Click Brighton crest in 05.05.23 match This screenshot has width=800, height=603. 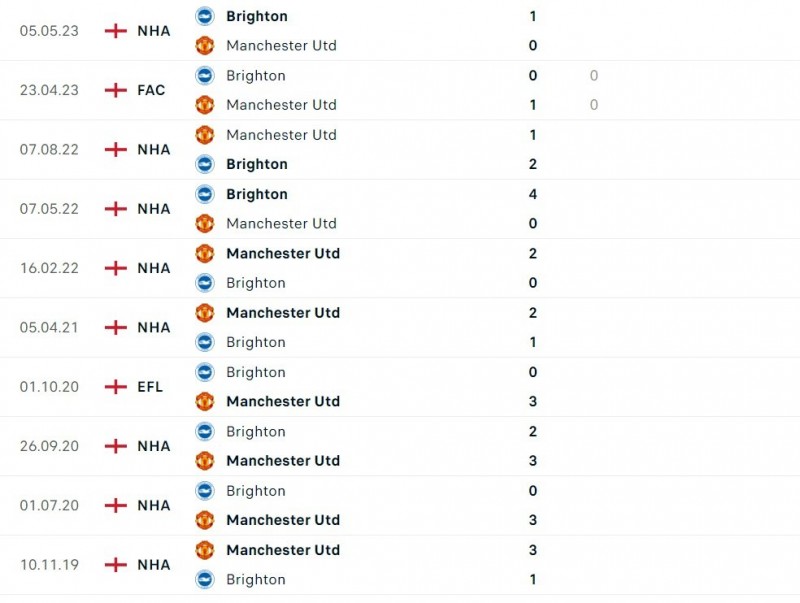205,16
